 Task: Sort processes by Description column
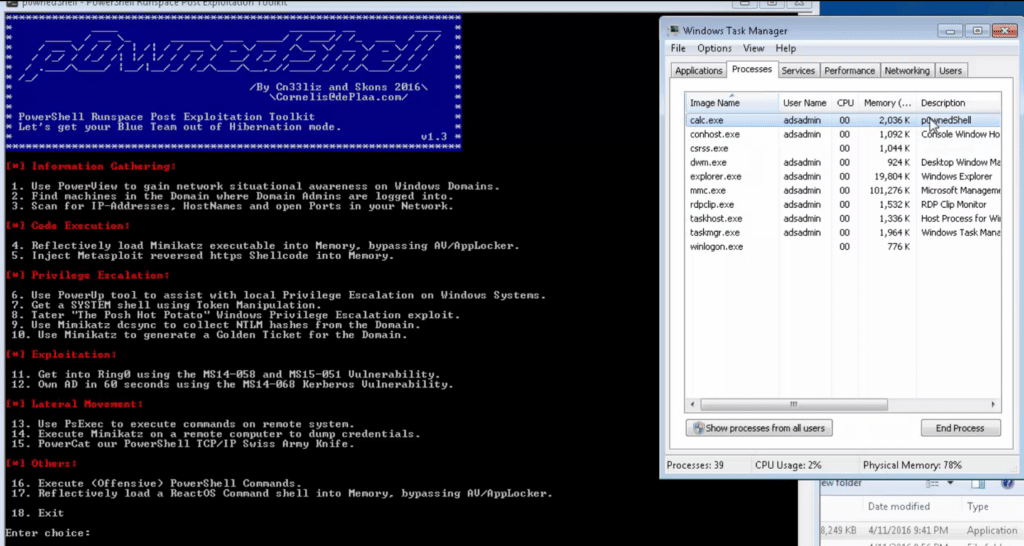(959, 103)
